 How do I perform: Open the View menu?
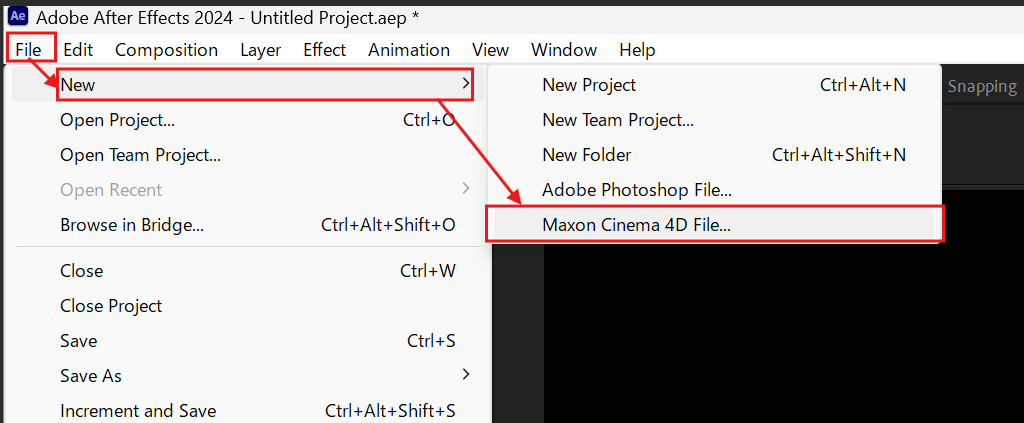[x=490, y=50]
